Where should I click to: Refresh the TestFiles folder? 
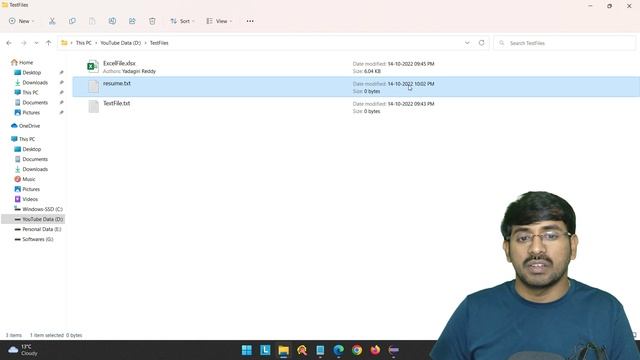point(482,43)
